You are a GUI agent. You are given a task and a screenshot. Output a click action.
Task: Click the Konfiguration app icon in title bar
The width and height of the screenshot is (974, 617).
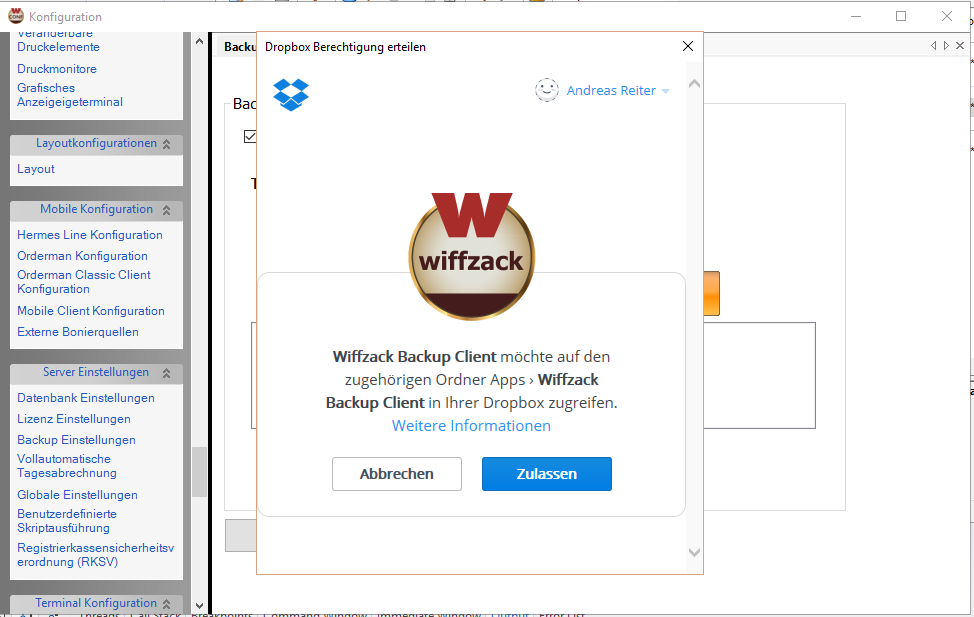pos(15,16)
